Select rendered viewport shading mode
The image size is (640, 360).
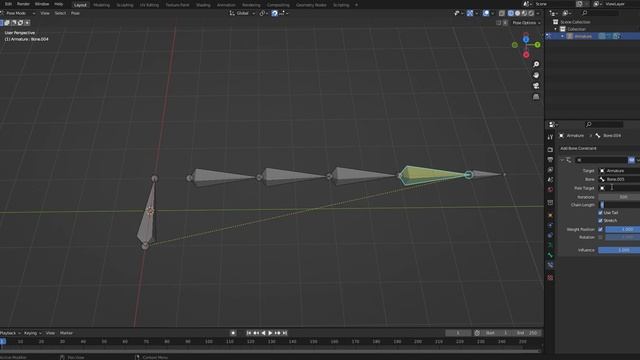coord(531,13)
